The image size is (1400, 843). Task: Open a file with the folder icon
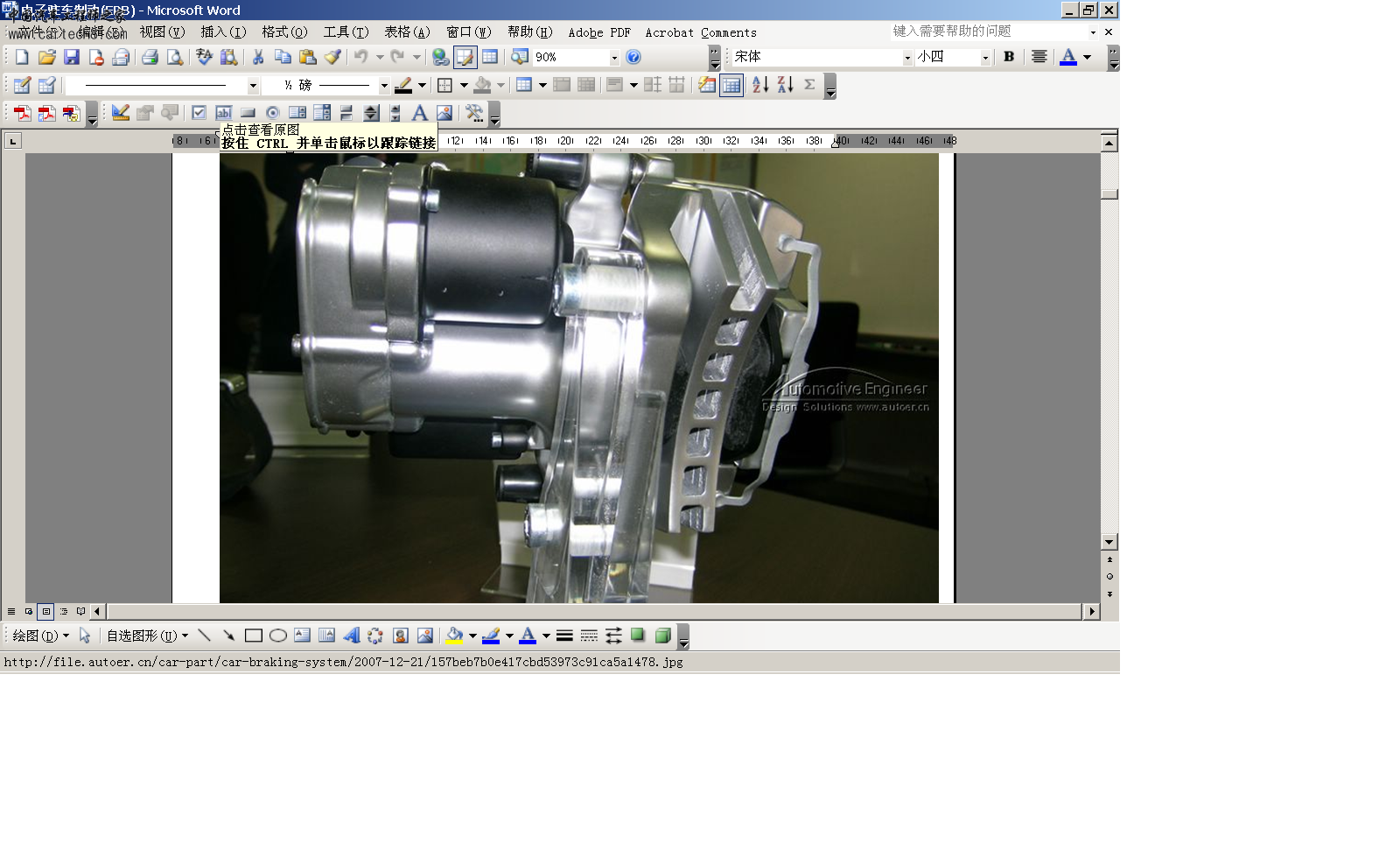coord(46,57)
